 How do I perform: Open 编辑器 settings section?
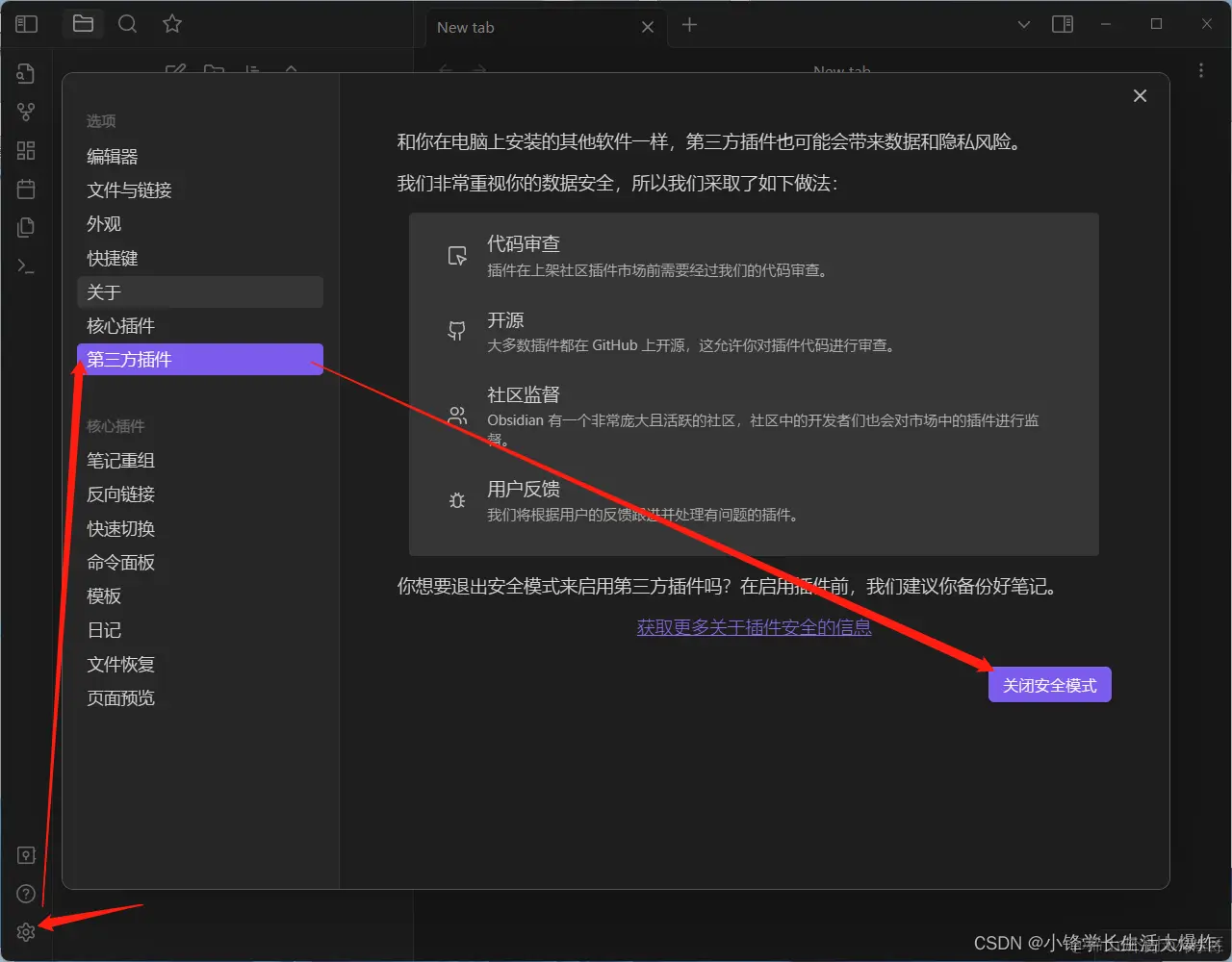(x=200, y=157)
